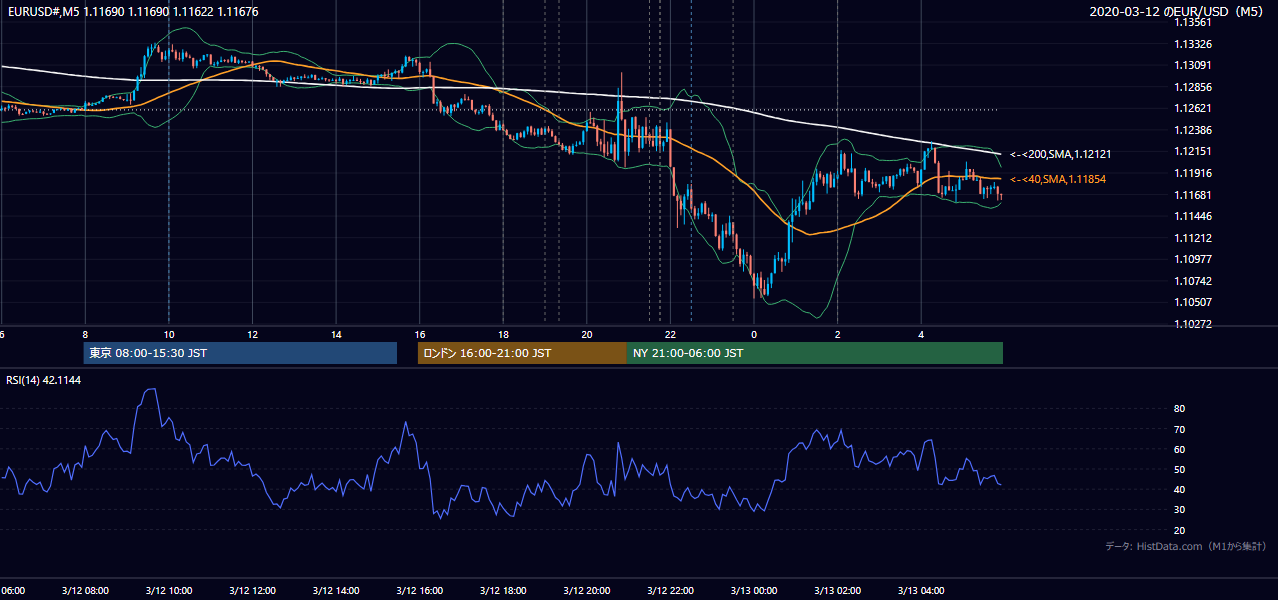The height and width of the screenshot is (600, 1278).
Task: Click price axis value 1.10977
Action: [x=1193, y=260]
